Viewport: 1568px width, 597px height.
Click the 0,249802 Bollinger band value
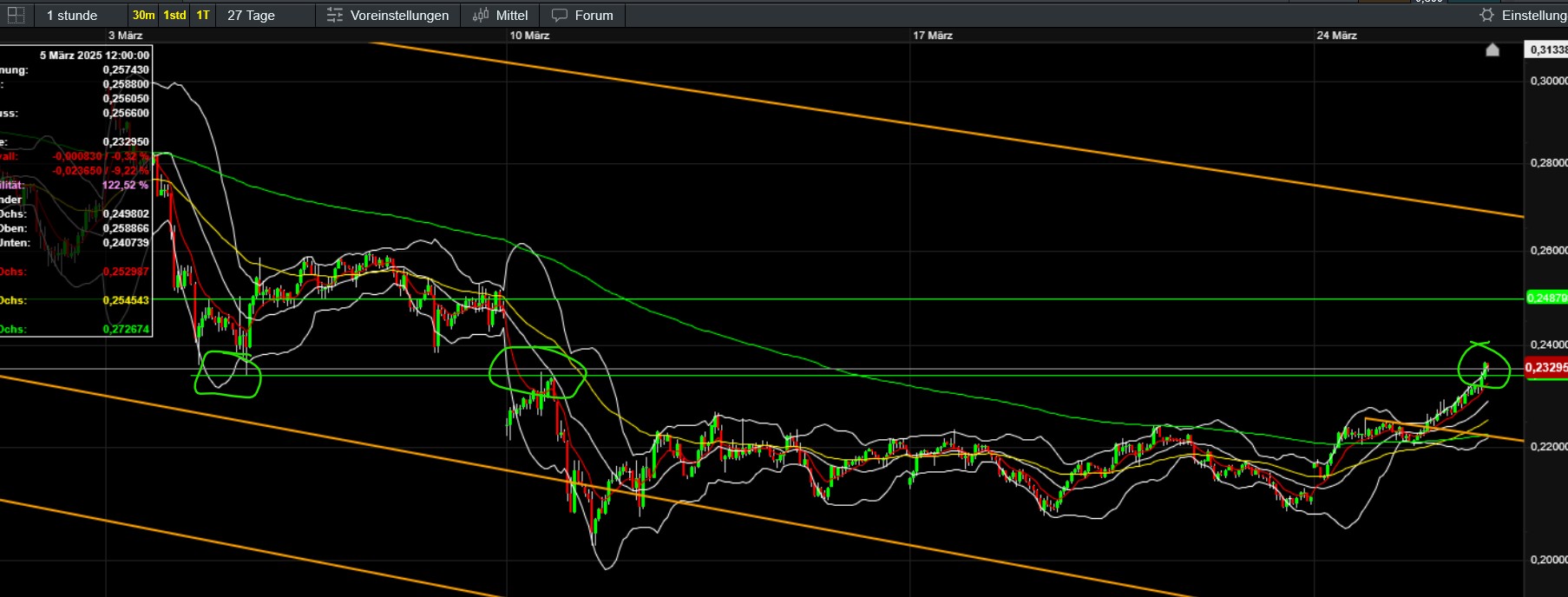click(126, 213)
